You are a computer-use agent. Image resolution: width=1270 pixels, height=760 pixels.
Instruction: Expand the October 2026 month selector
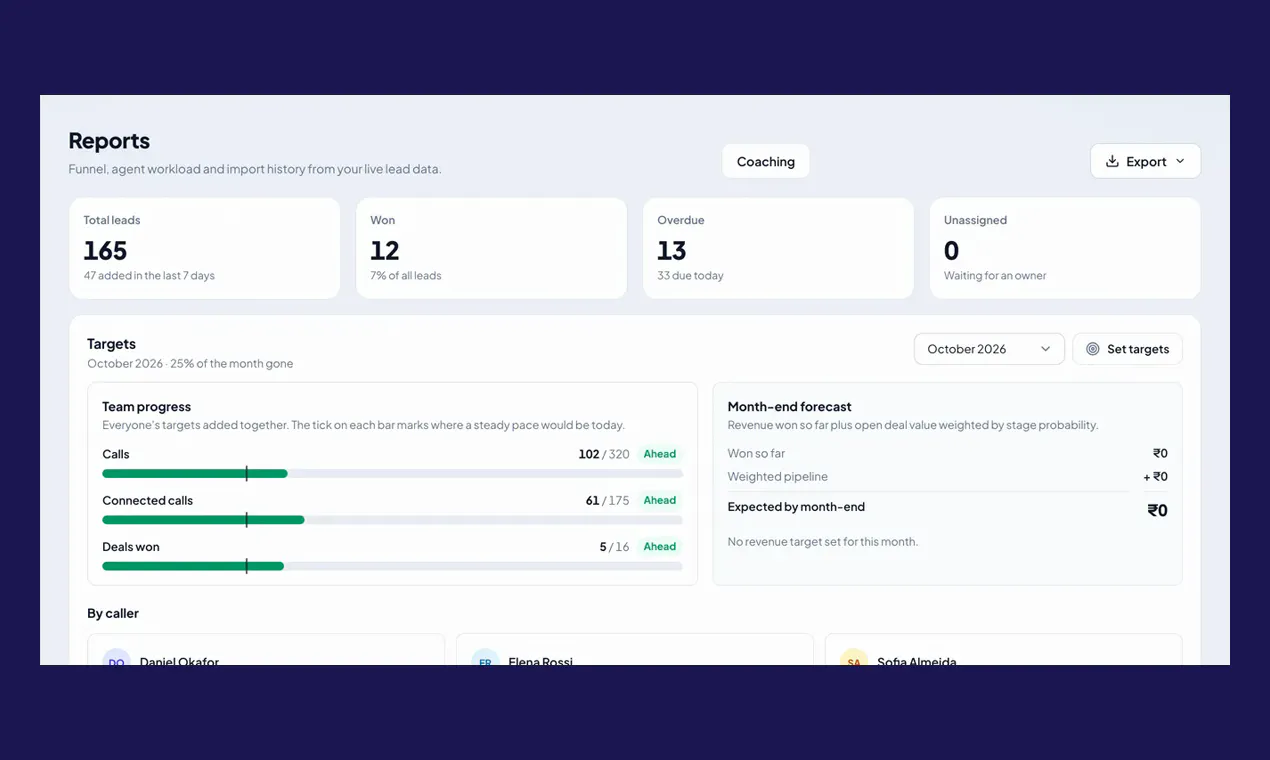coord(989,349)
